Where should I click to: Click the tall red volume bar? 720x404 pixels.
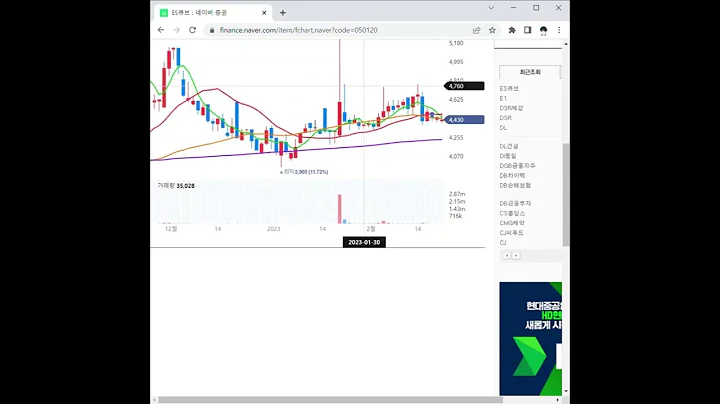[340, 209]
